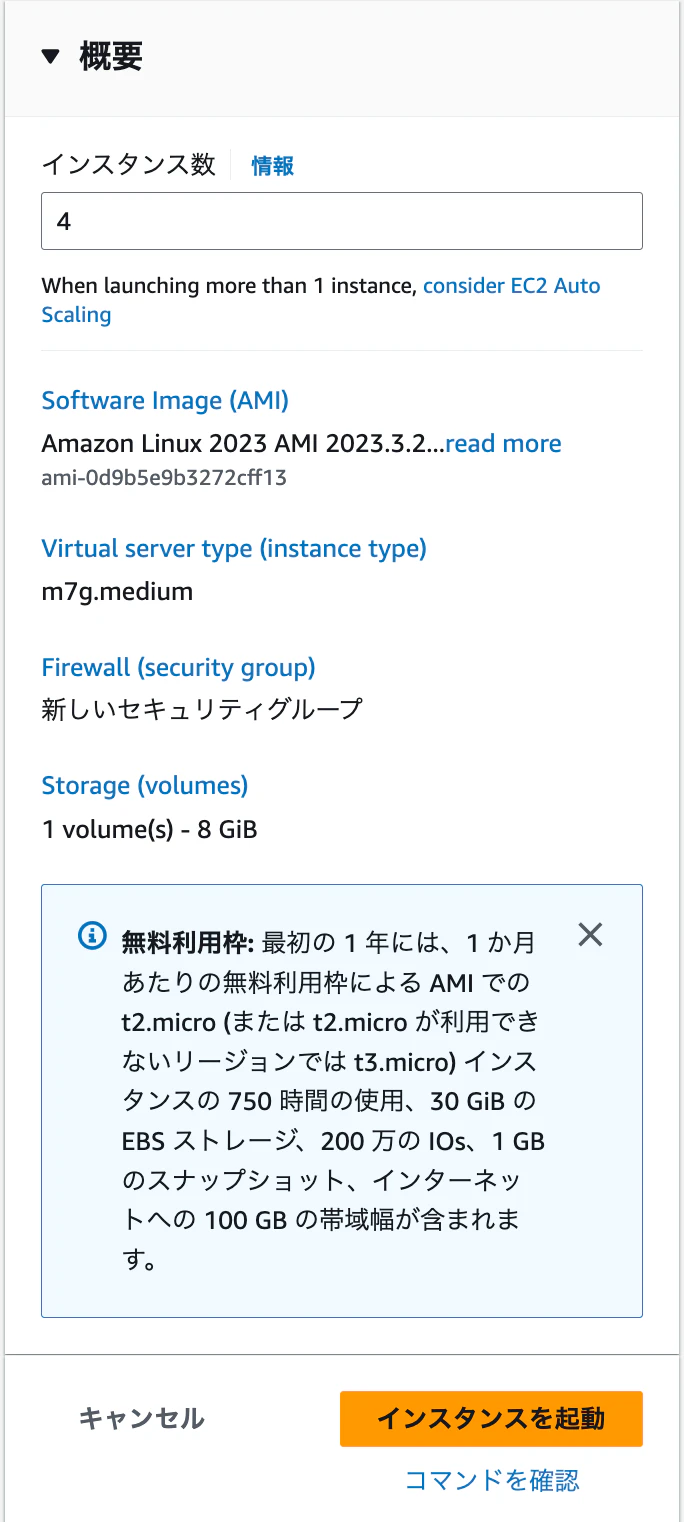Open the コマンドを確認 link
The image size is (684, 1522).
[x=492, y=1480]
